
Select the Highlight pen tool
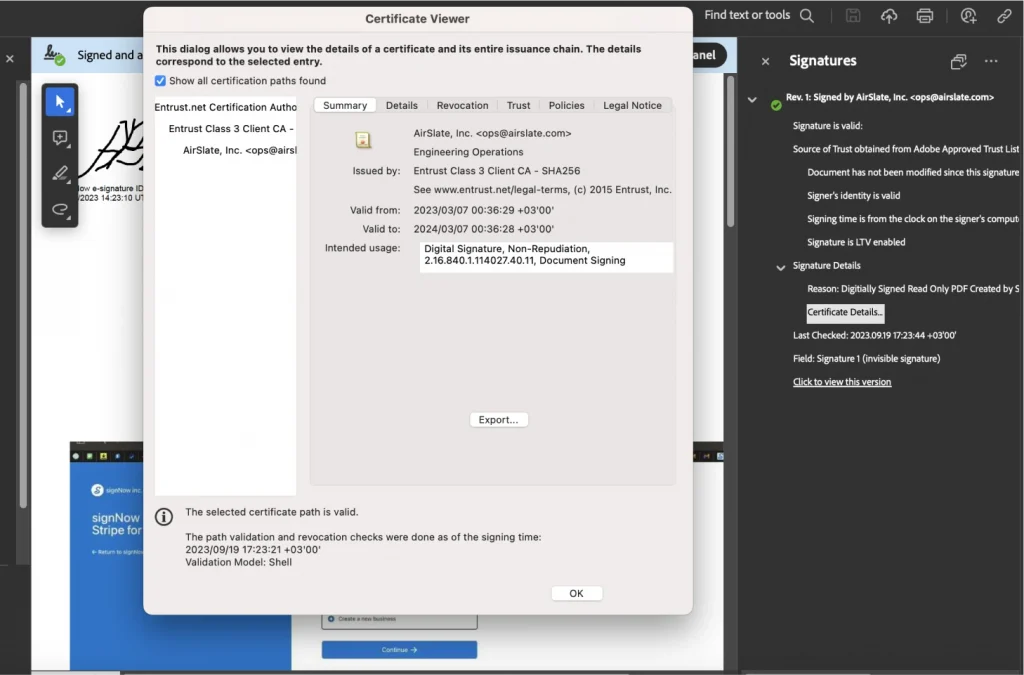60,174
